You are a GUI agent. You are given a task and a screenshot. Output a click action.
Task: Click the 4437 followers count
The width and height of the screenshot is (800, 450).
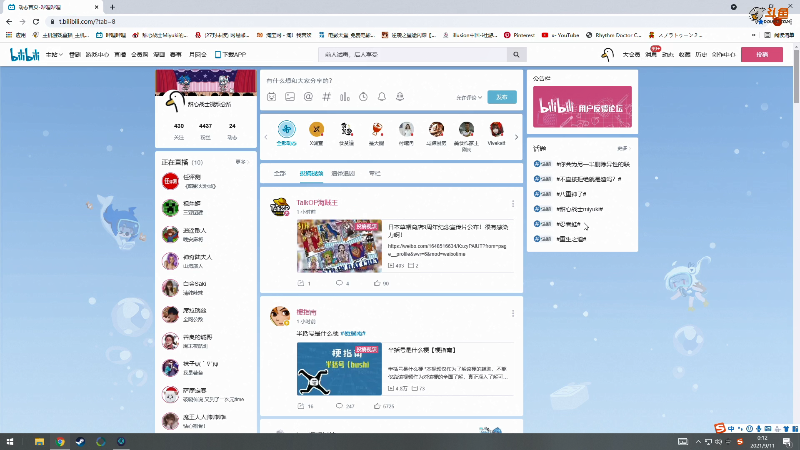point(205,126)
